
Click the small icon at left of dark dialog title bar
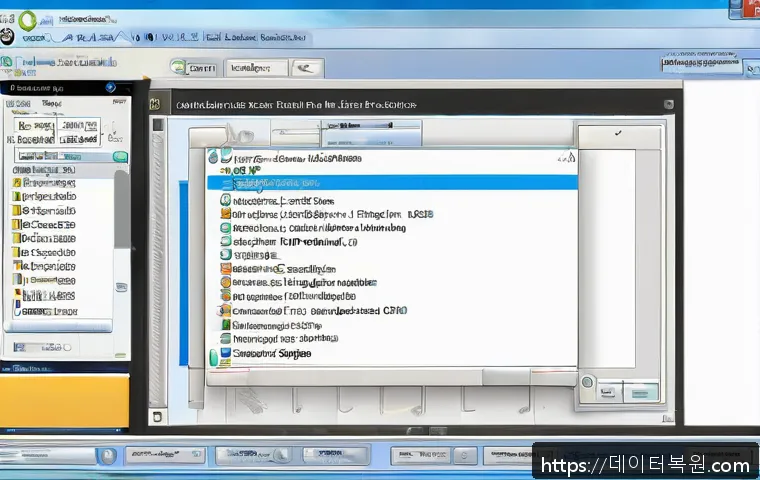point(155,104)
